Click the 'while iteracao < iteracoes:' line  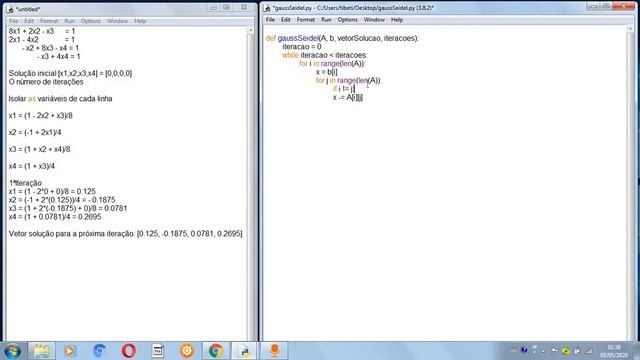[324, 55]
